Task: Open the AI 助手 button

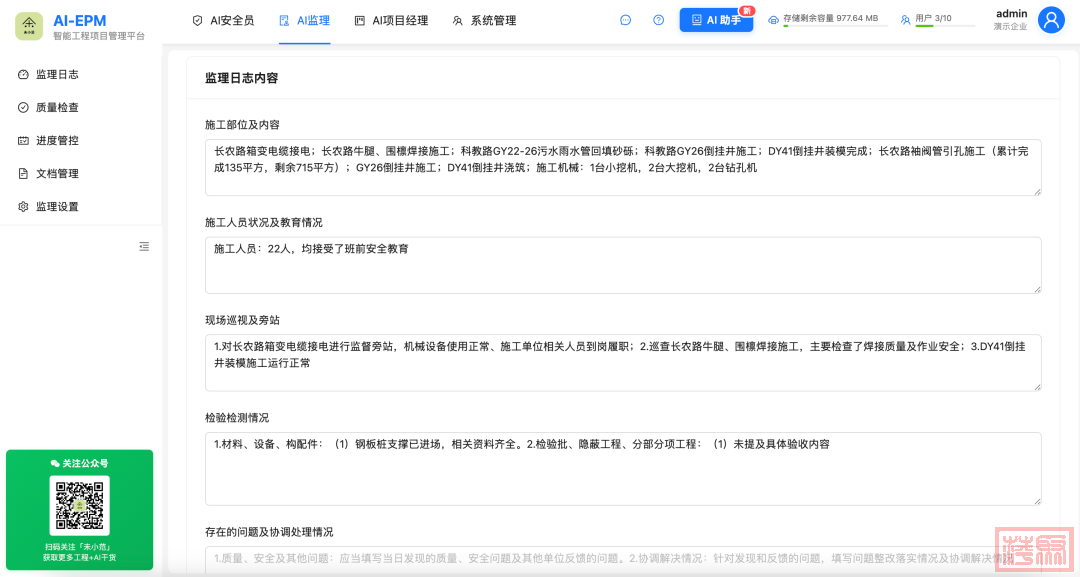Action: point(716,20)
